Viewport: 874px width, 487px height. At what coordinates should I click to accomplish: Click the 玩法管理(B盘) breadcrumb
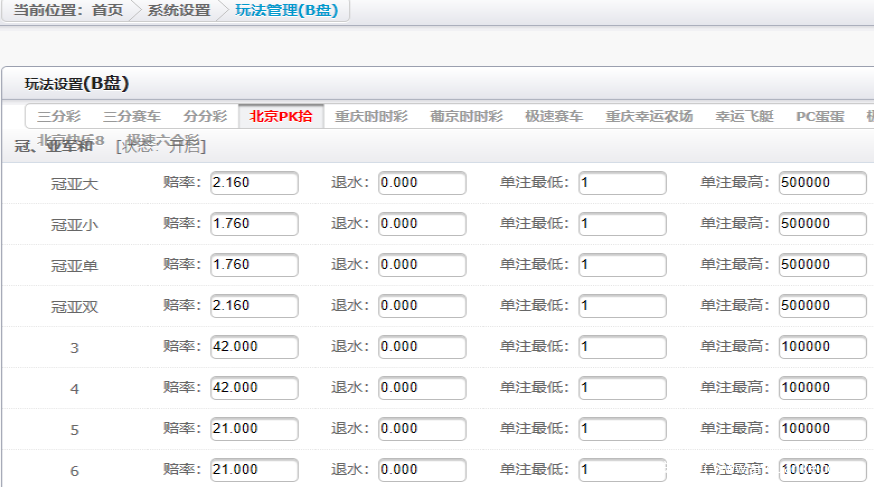click(286, 11)
